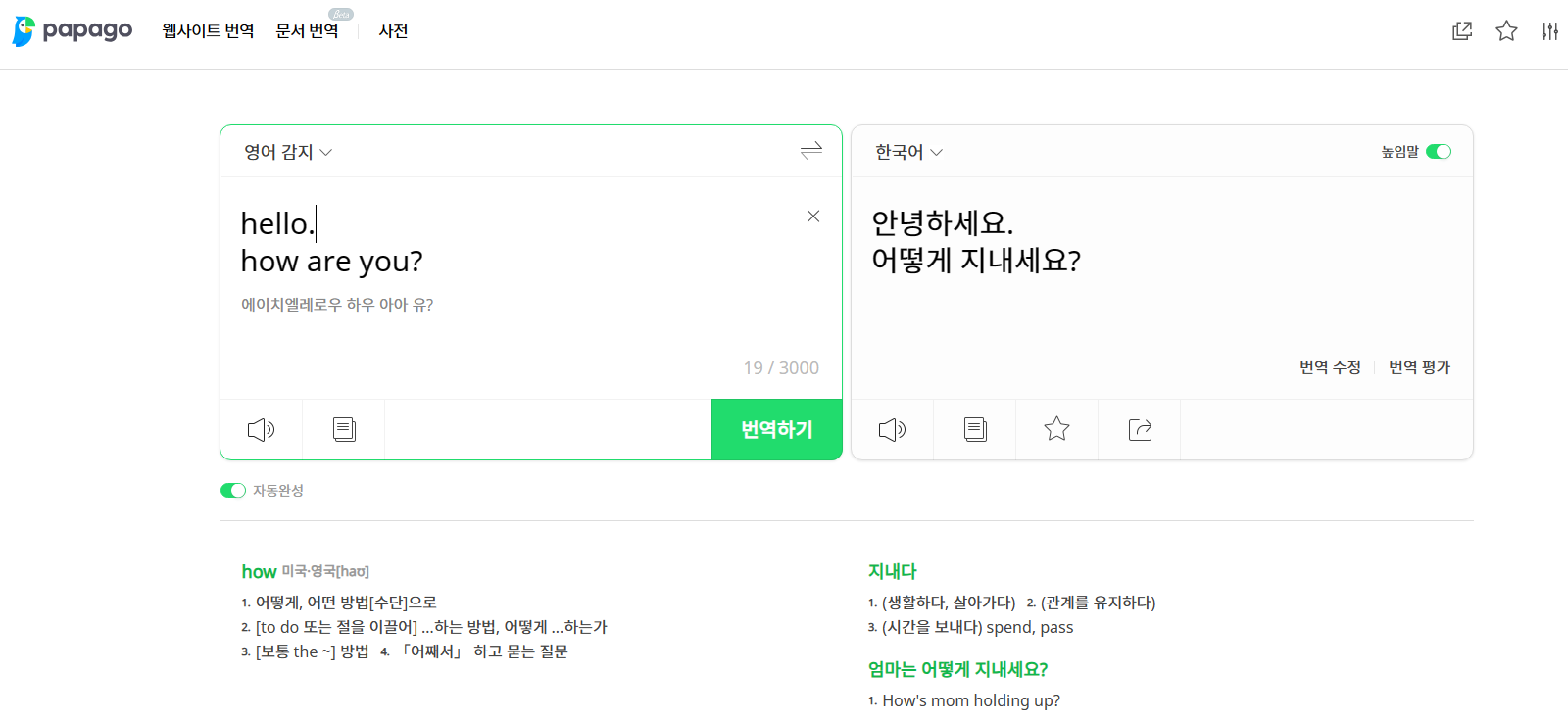This screenshot has width=1568, height=723.
Task: Clear the input text with the X
Action: click(812, 217)
